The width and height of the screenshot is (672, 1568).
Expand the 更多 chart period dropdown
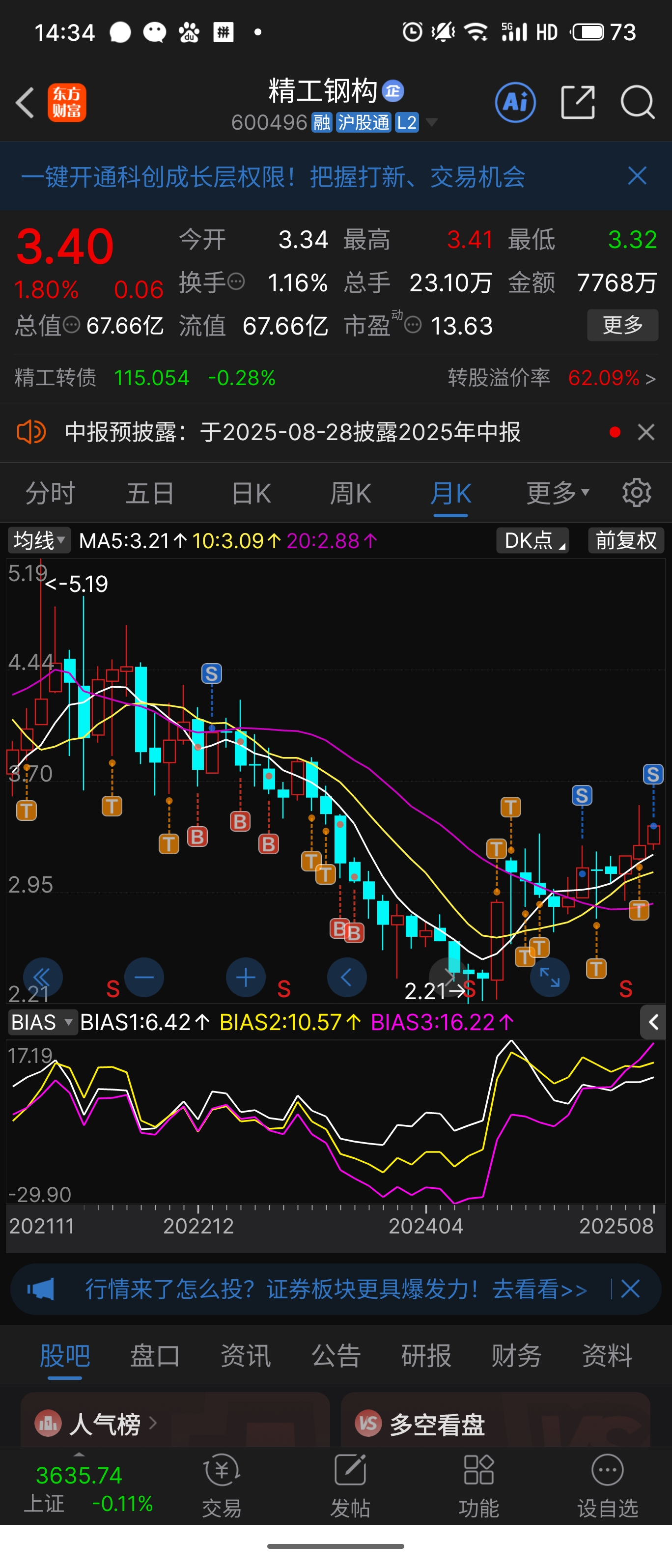tap(558, 493)
